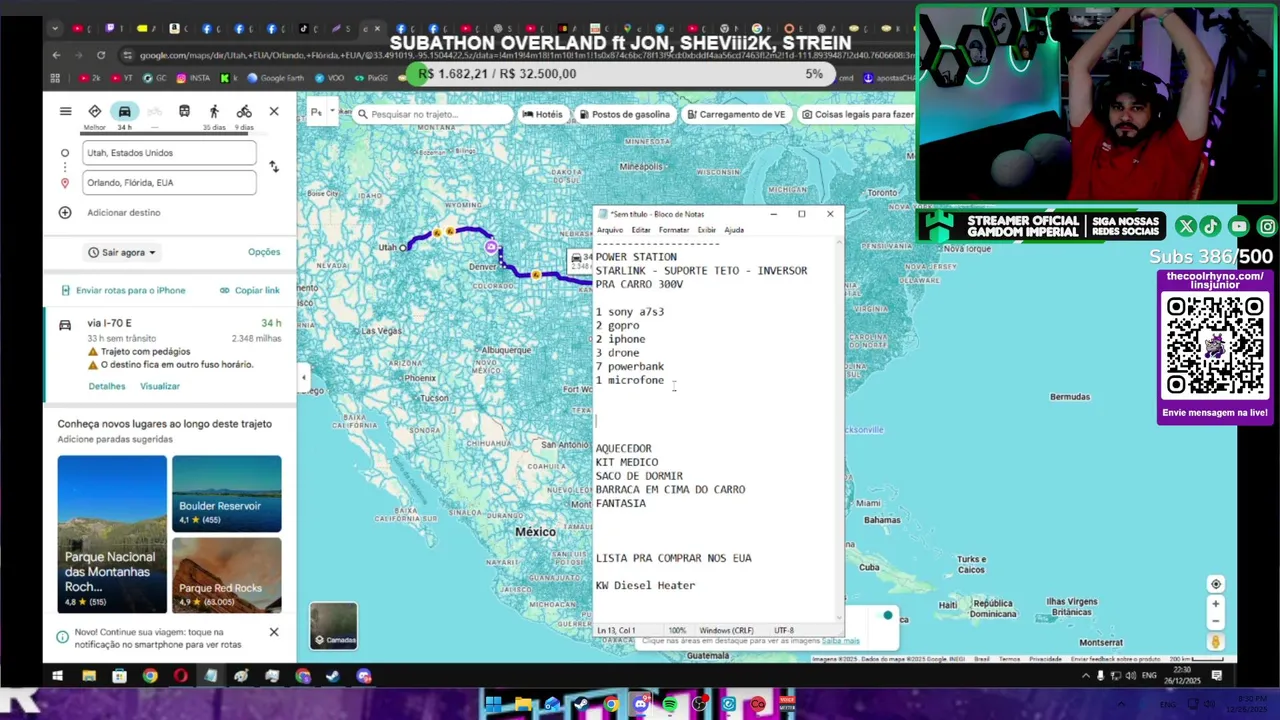Open route Opções
Image resolution: width=1280 pixels, height=720 pixels.
[x=264, y=252]
